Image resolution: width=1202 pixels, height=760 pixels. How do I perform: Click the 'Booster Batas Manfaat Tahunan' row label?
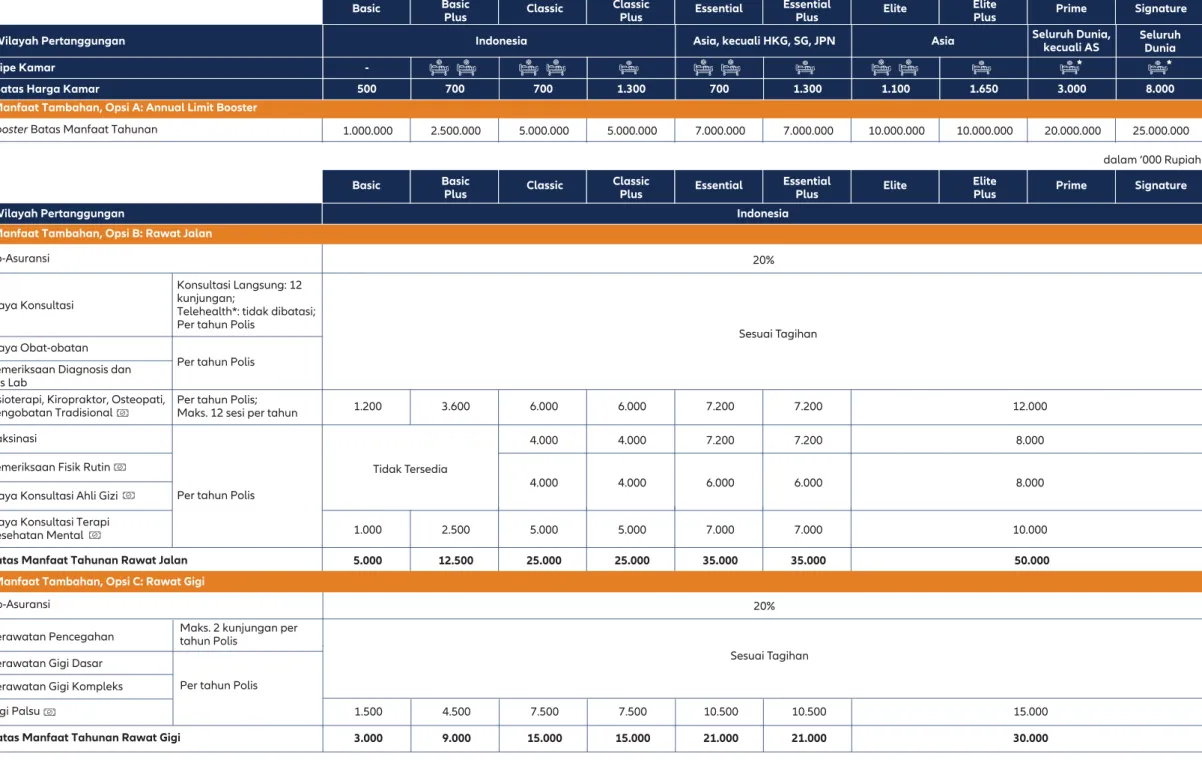pos(79,129)
